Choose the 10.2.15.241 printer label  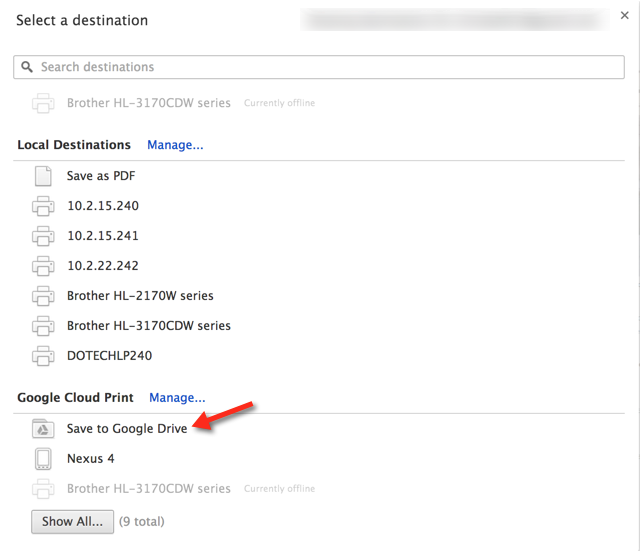coord(103,235)
